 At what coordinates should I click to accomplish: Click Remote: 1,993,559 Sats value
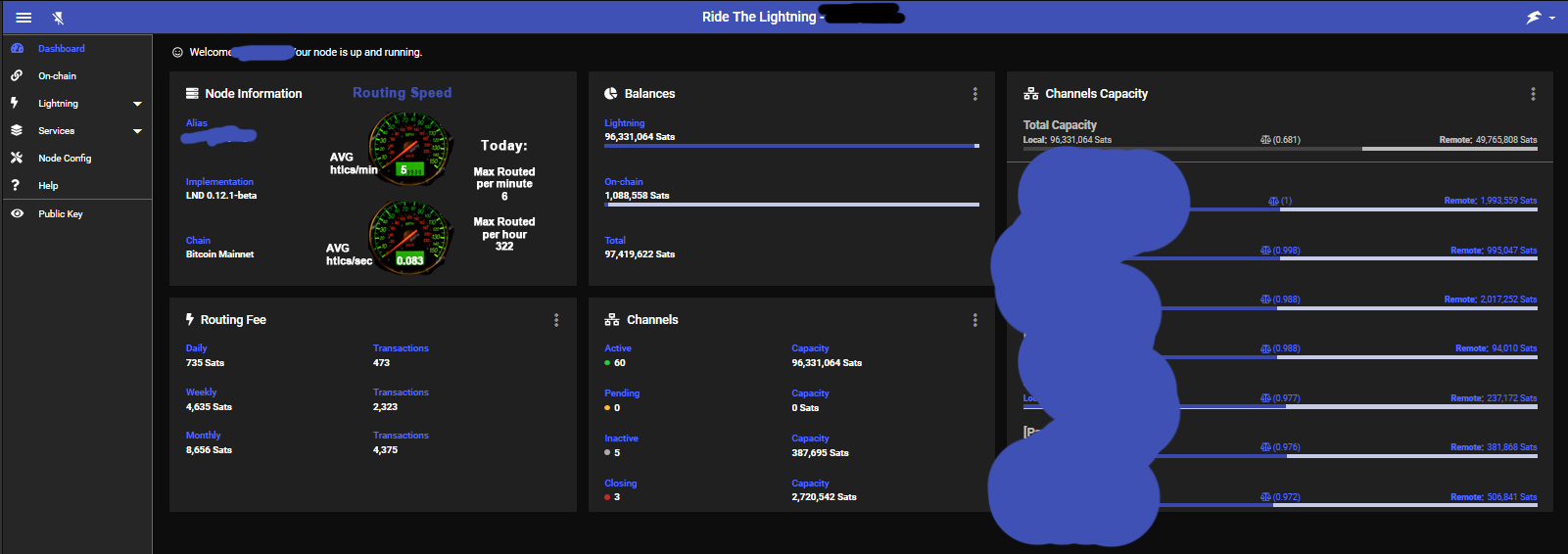1491,201
